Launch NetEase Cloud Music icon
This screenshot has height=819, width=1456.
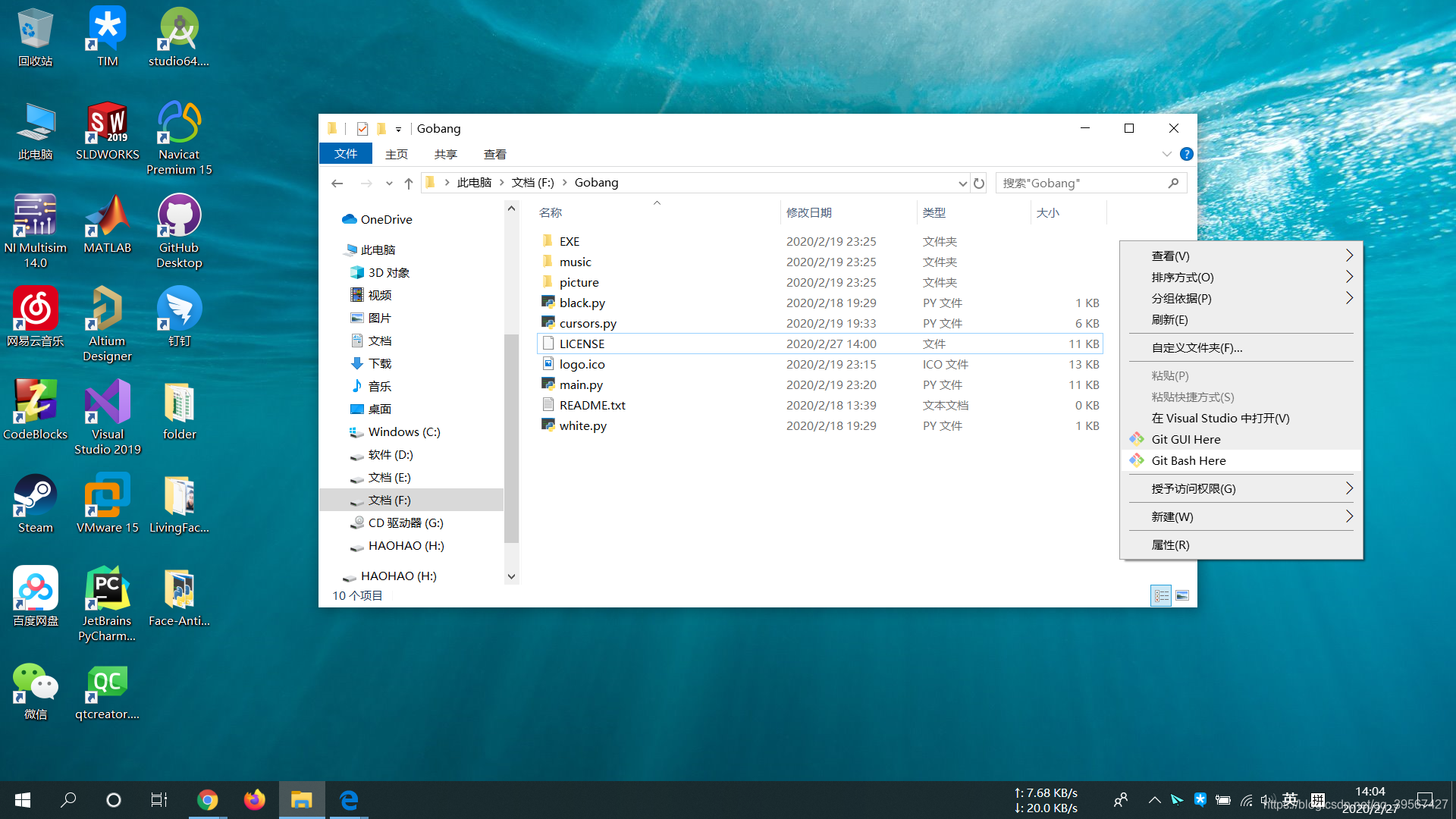point(35,318)
